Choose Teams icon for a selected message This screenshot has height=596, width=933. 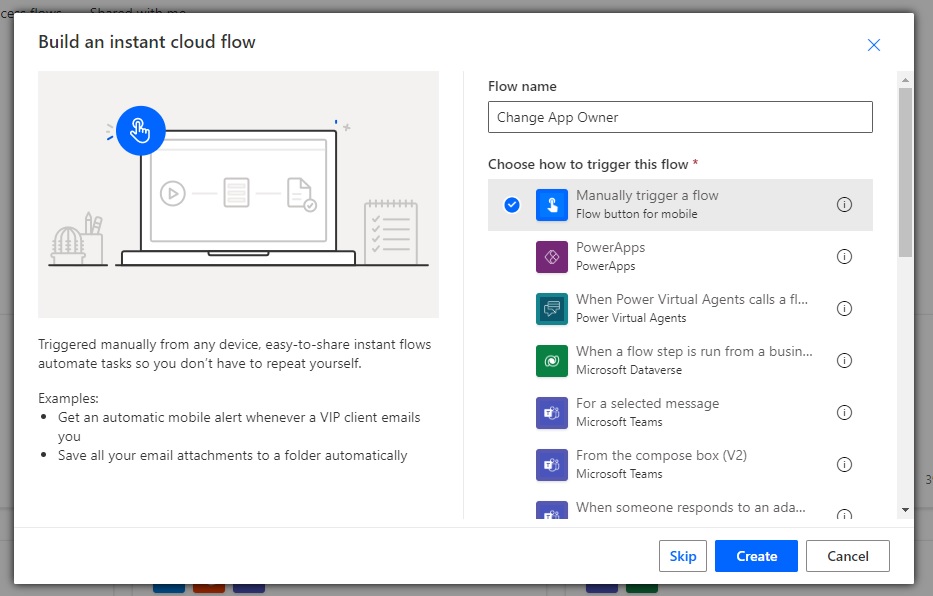(552, 413)
